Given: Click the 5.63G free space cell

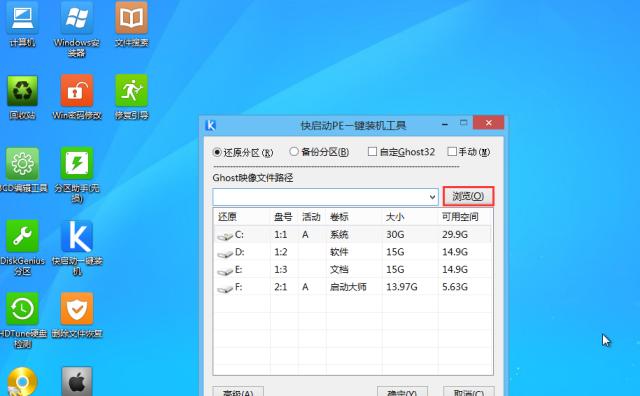Looking at the screenshot, I should click(455, 287).
